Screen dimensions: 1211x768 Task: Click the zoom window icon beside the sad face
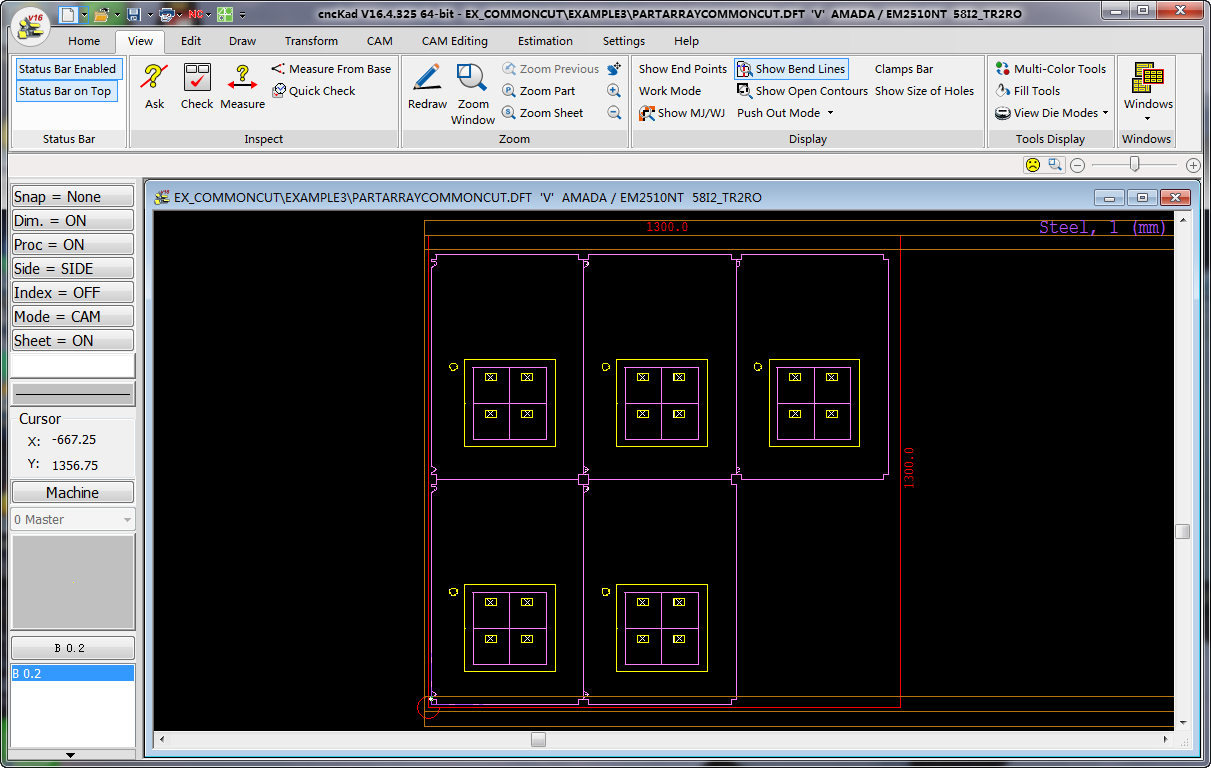click(x=1055, y=165)
